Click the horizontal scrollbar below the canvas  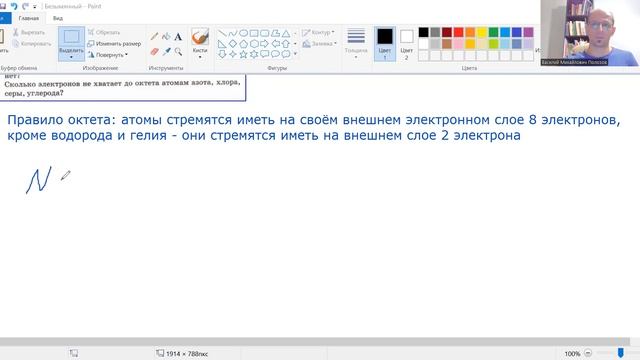314,342
